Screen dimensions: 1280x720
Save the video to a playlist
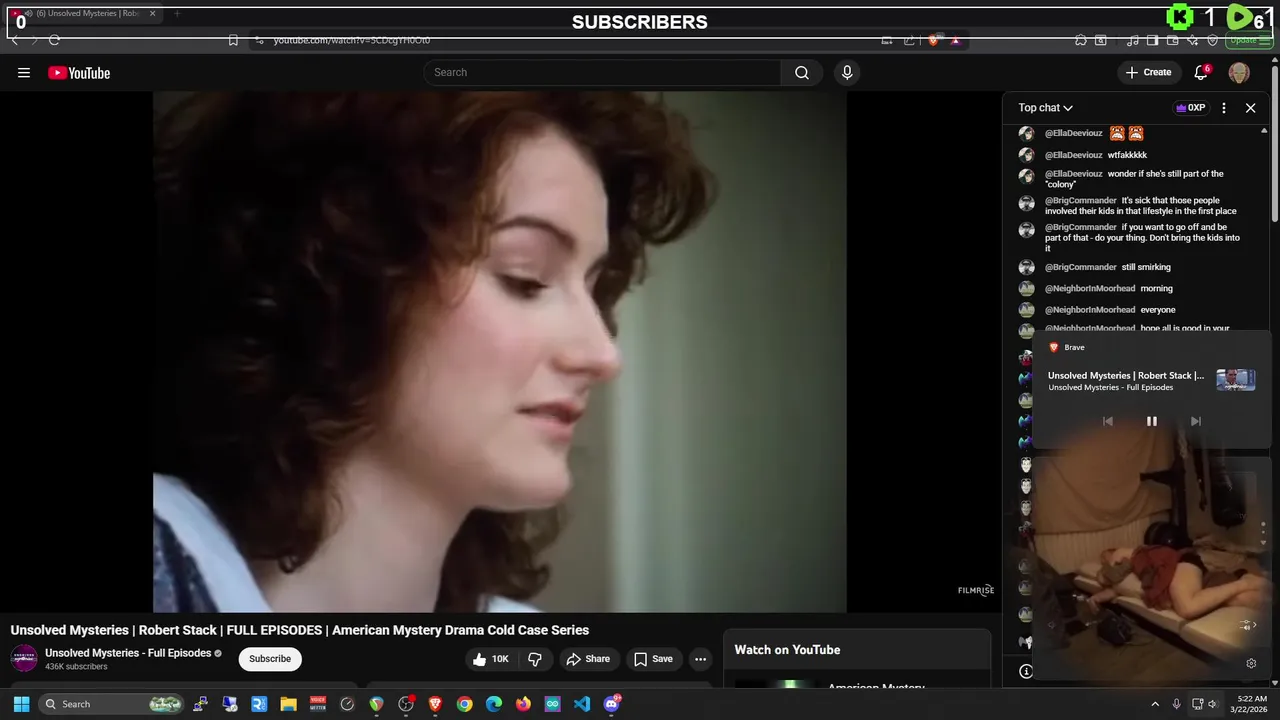[653, 659]
